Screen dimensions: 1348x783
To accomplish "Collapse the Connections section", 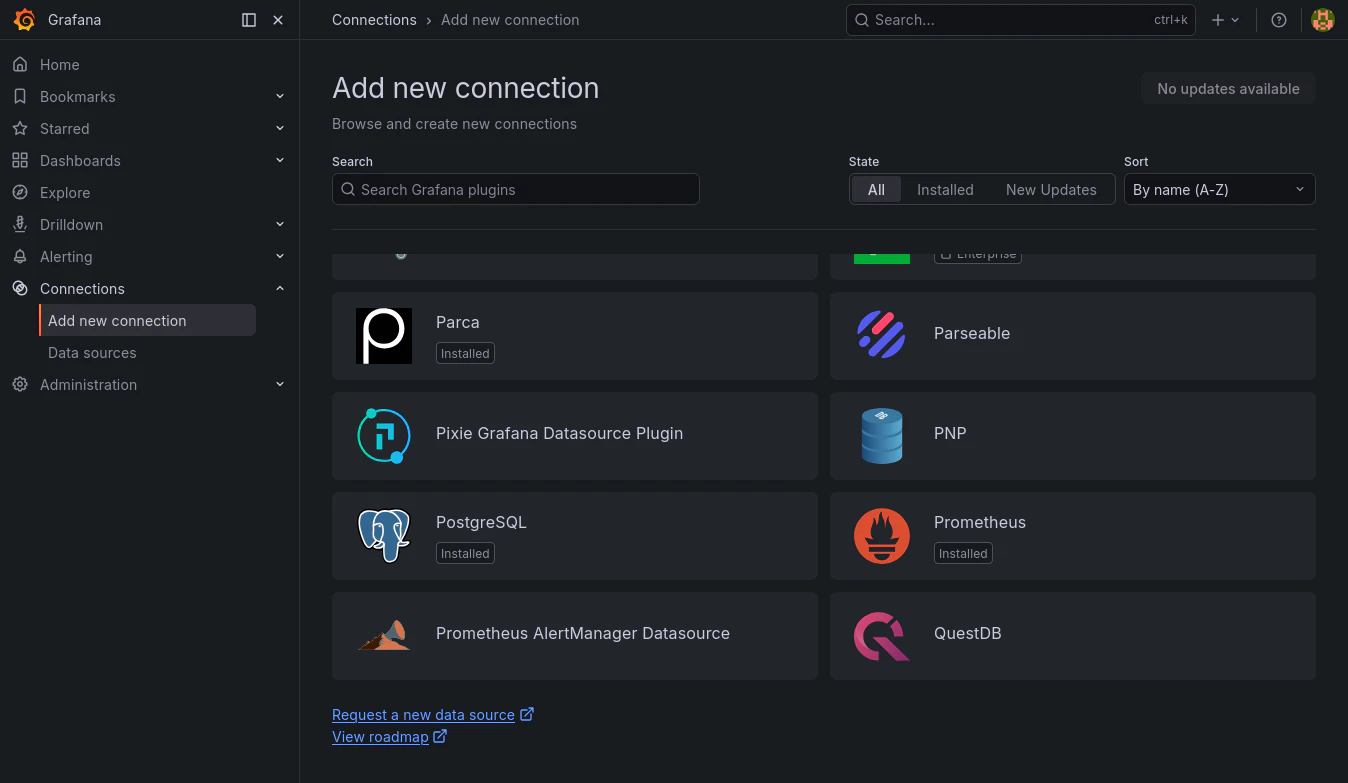I will pos(280,289).
